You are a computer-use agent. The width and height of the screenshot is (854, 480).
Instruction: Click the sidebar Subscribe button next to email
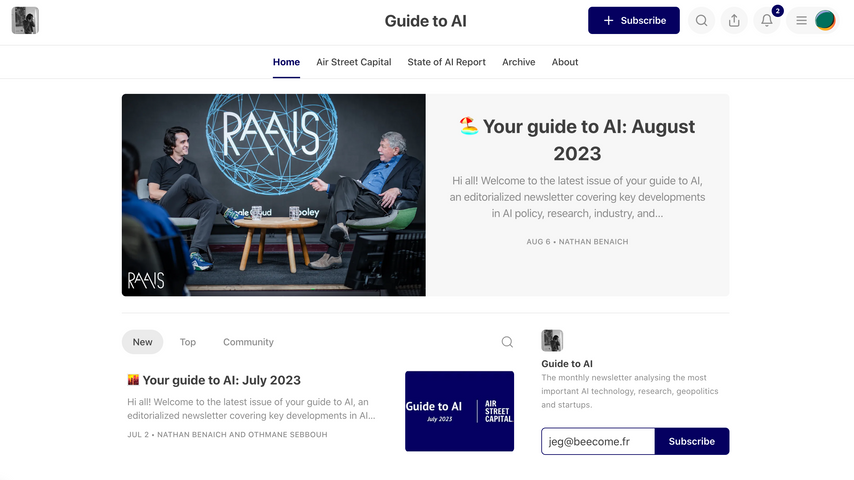click(692, 441)
